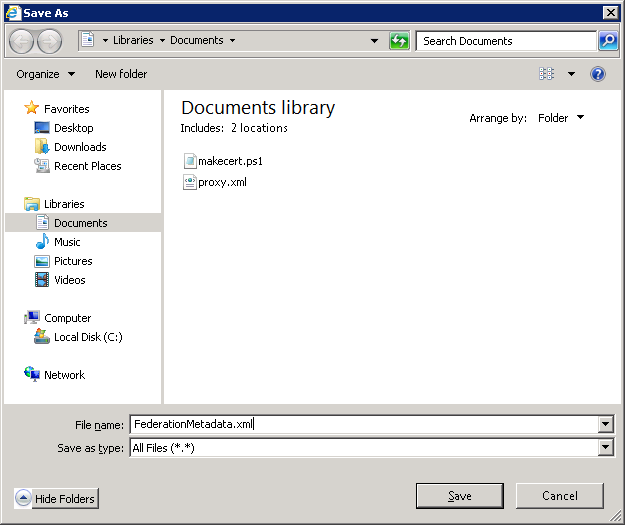Click New folder in the toolbar

pyautogui.click(x=121, y=74)
